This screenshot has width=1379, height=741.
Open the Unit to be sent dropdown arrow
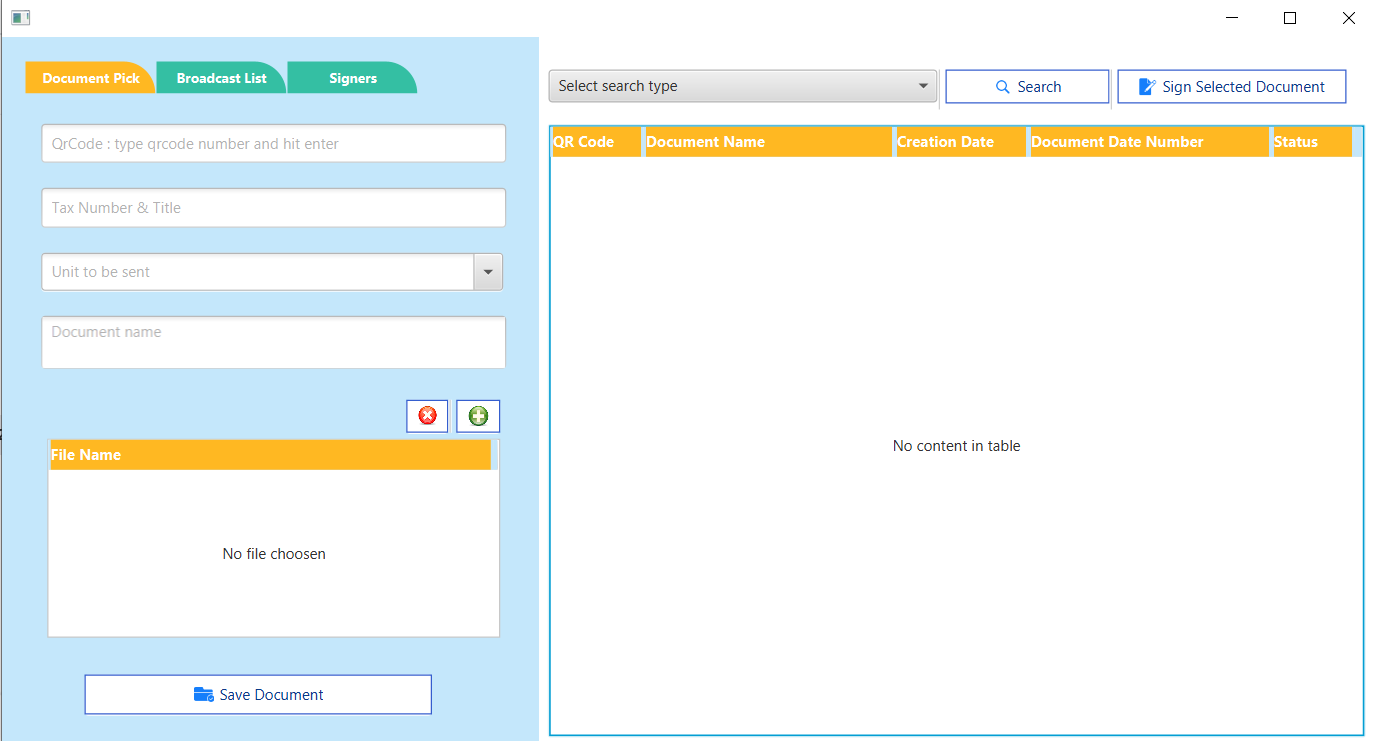[x=487, y=271]
